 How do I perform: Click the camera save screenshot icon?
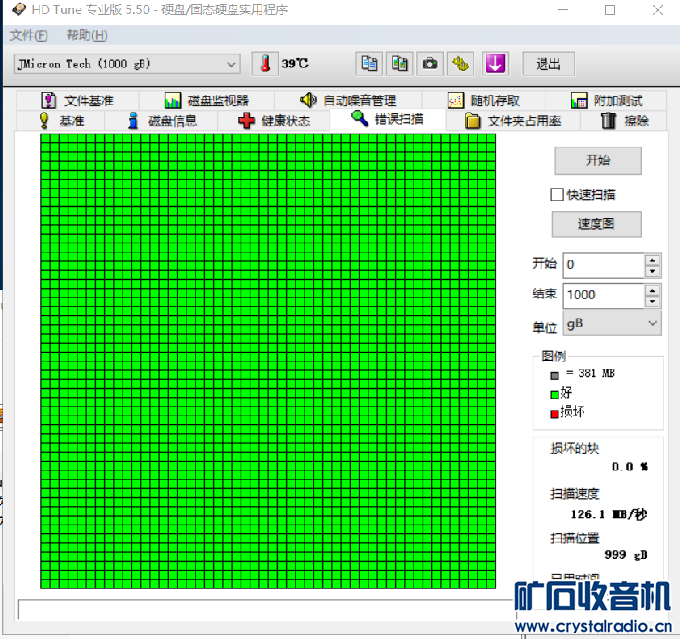pyautogui.click(x=430, y=64)
